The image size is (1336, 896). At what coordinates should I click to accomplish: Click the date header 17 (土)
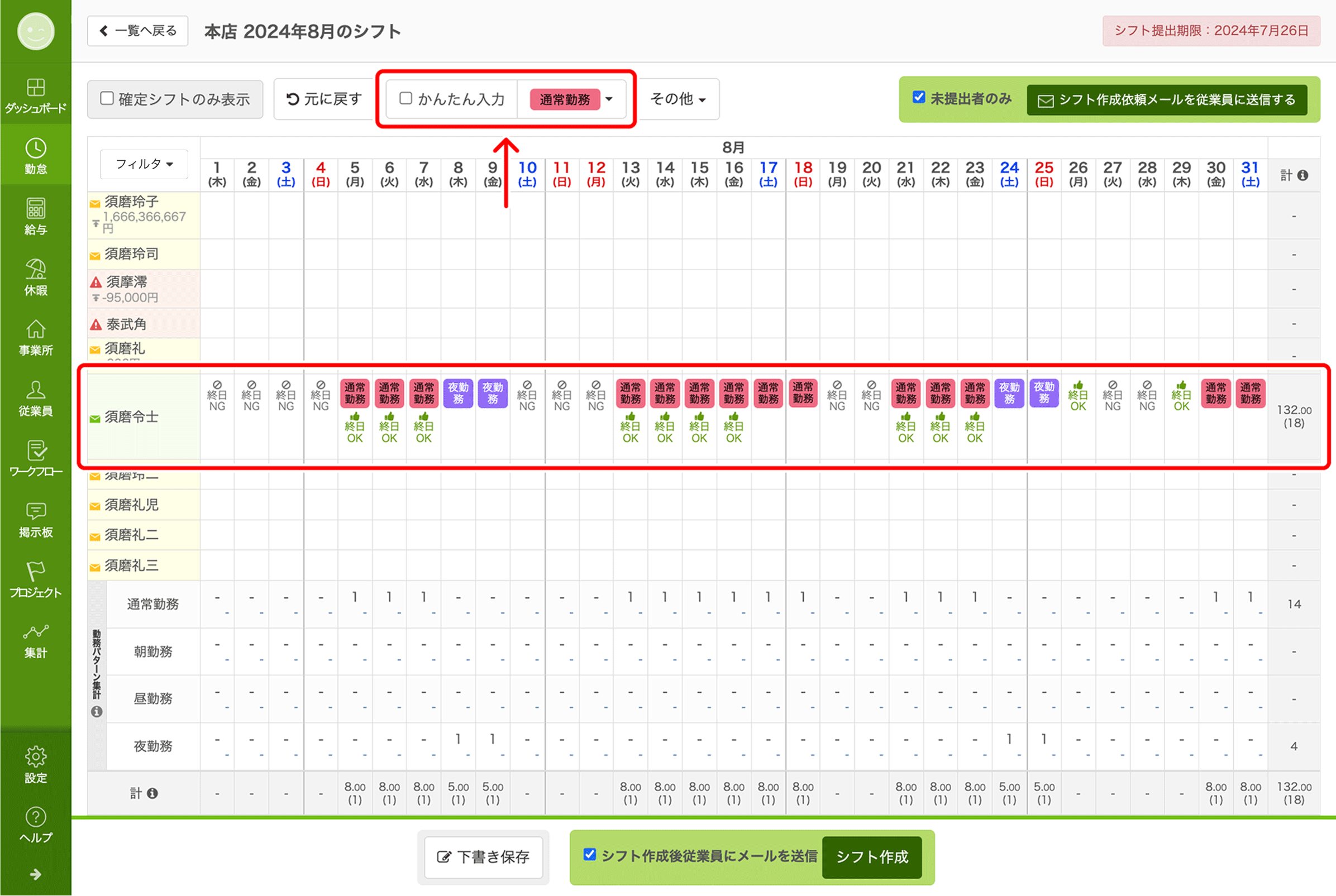coord(768,174)
